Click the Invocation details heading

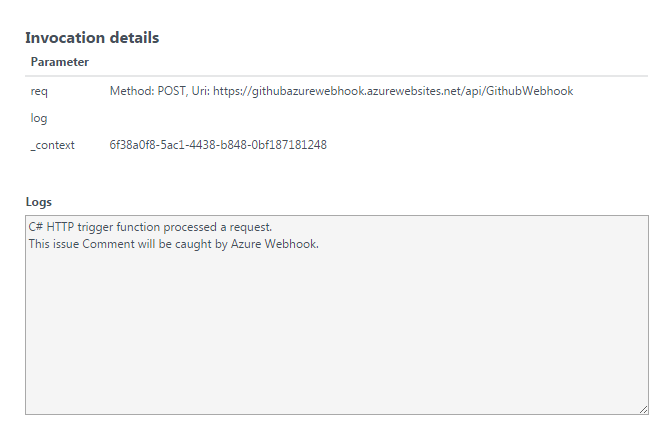[x=92, y=38]
